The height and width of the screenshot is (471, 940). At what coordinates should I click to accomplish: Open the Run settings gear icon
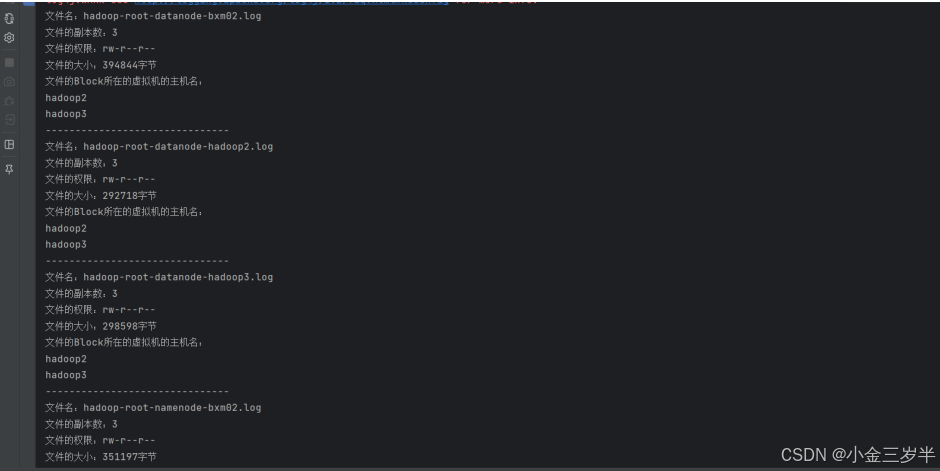pyautogui.click(x=9, y=38)
